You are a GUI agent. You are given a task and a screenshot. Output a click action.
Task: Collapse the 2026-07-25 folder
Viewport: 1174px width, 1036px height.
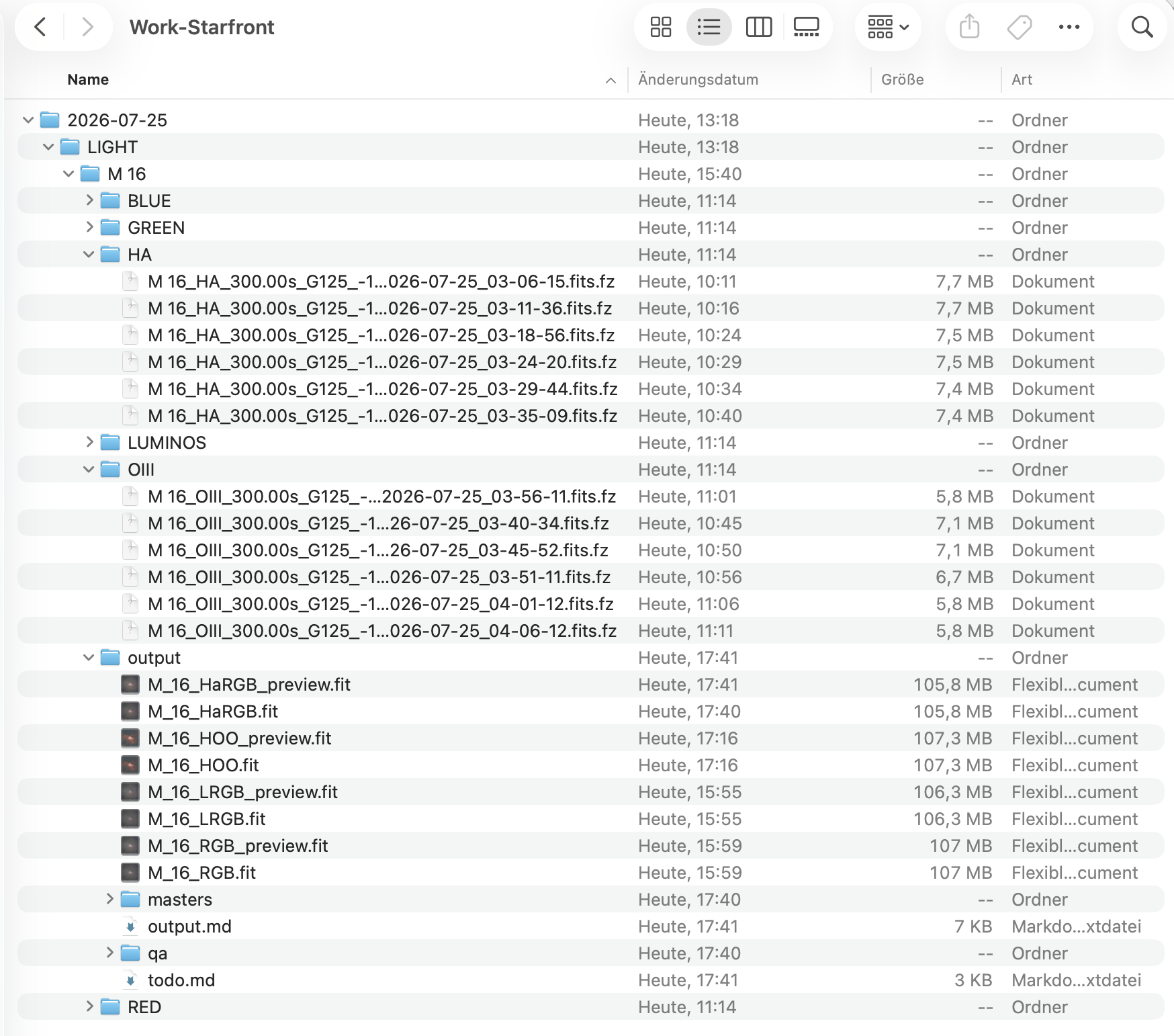28,120
